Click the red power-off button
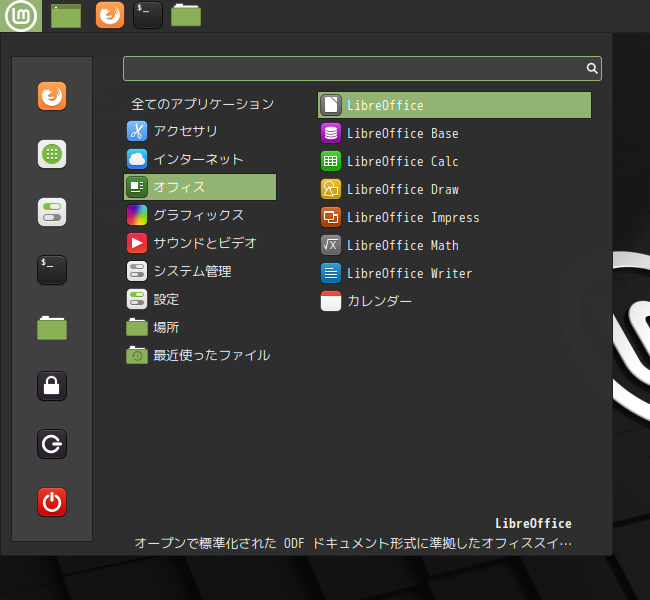 tap(52, 502)
